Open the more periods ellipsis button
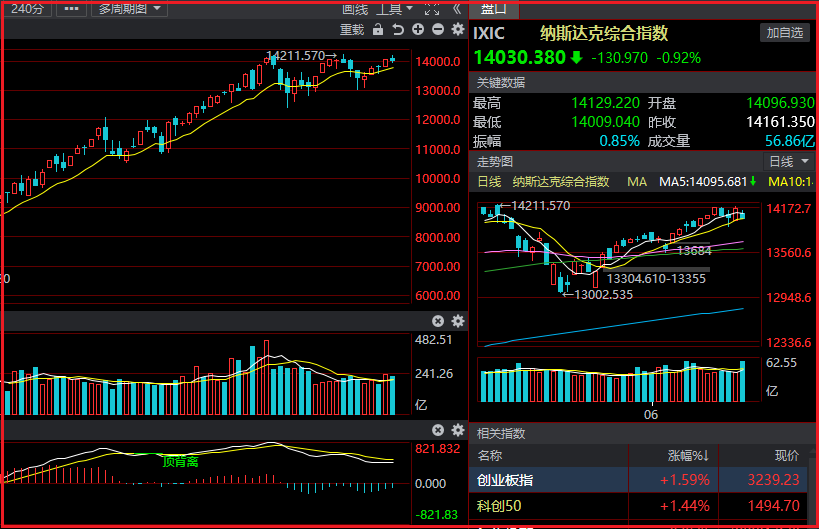Viewport: 819px width, 529px height. pyautogui.click(x=72, y=9)
